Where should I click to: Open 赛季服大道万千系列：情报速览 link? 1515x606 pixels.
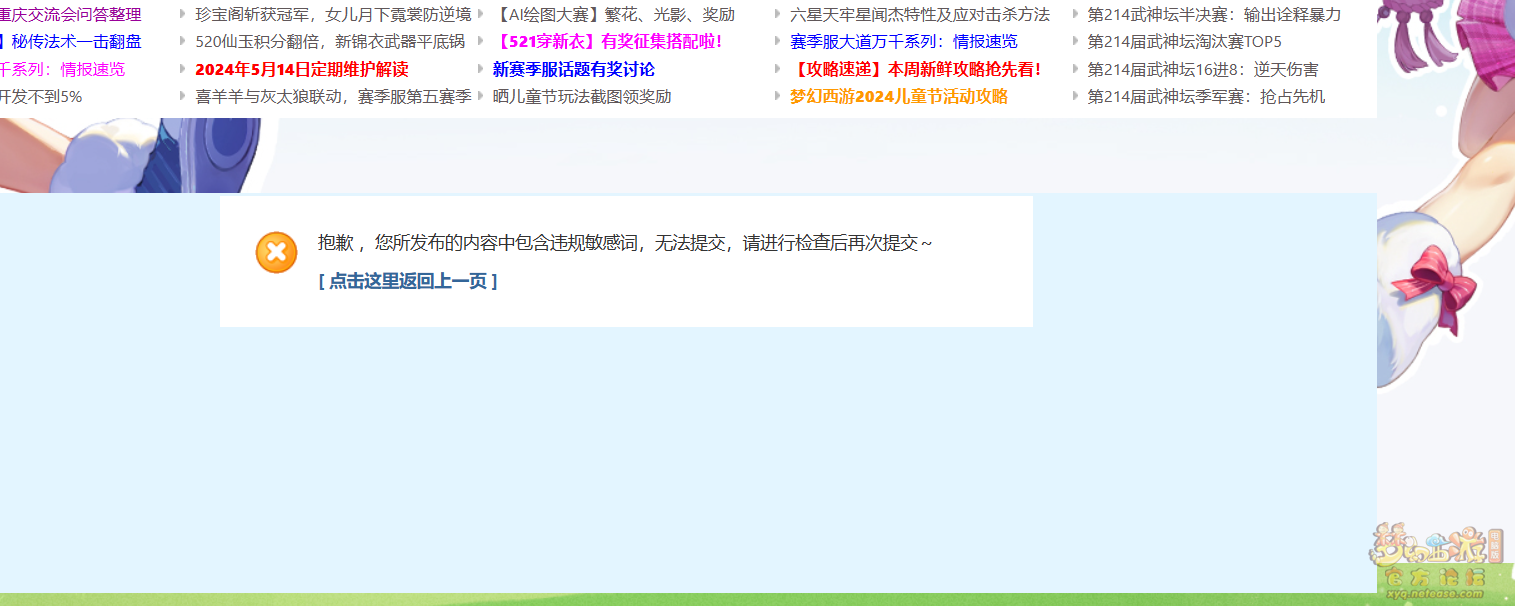(903, 42)
